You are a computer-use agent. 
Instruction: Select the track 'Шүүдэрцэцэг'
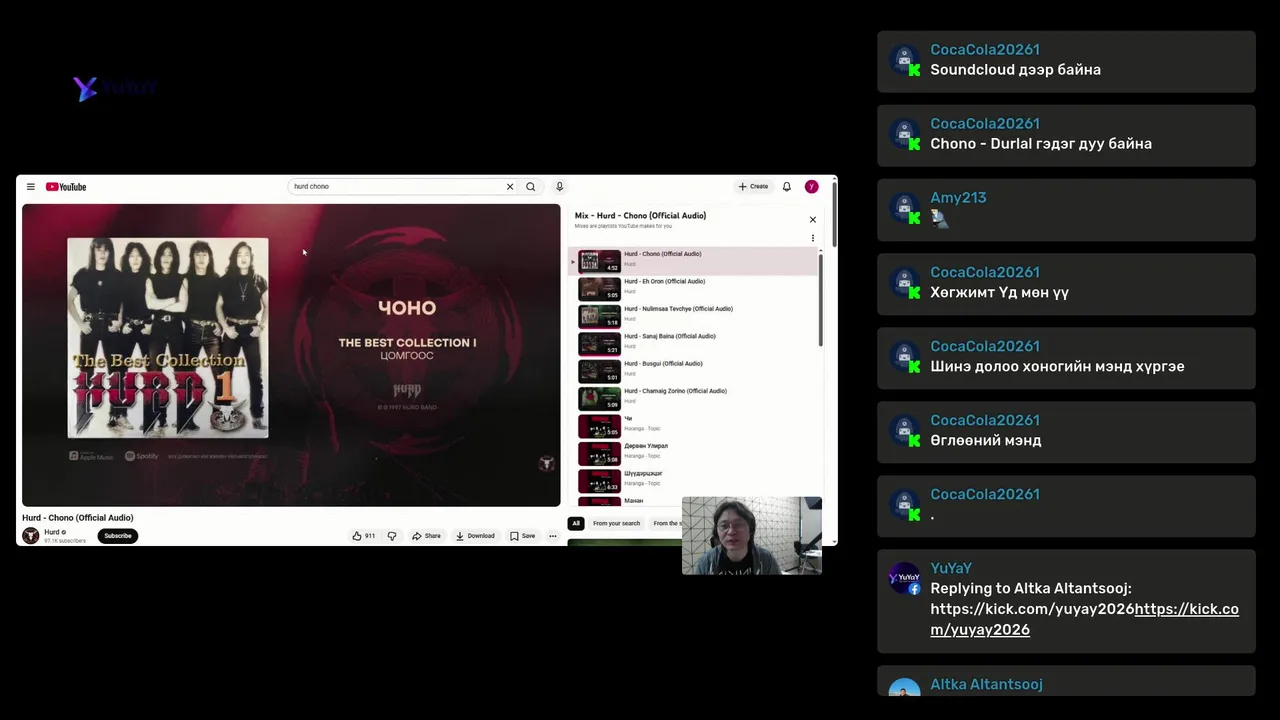695,480
